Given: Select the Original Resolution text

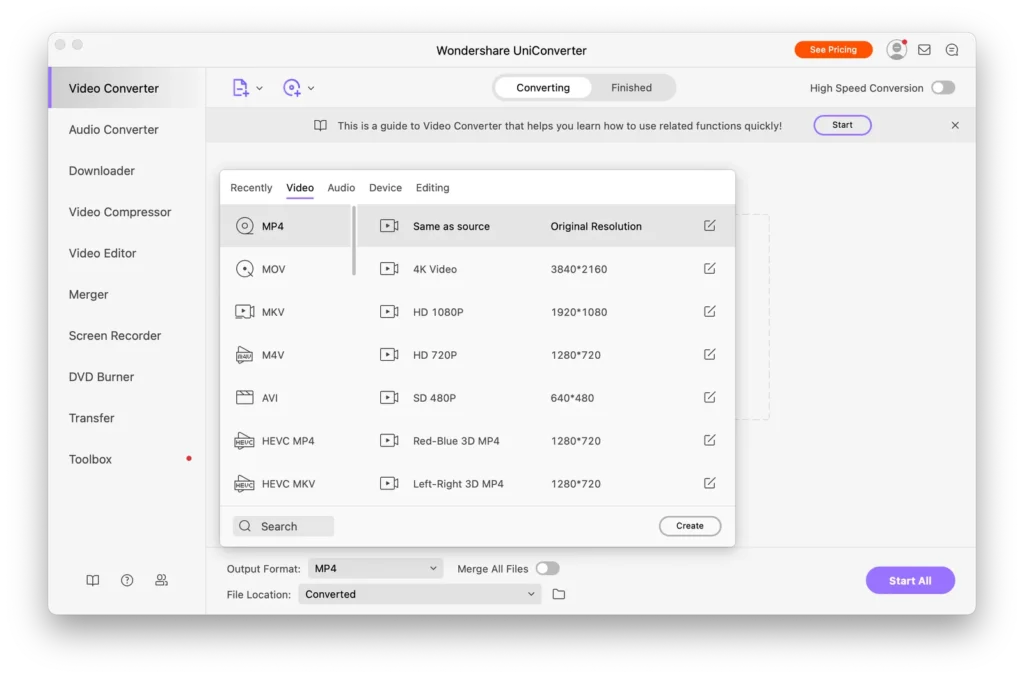Looking at the screenshot, I should [596, 226].
